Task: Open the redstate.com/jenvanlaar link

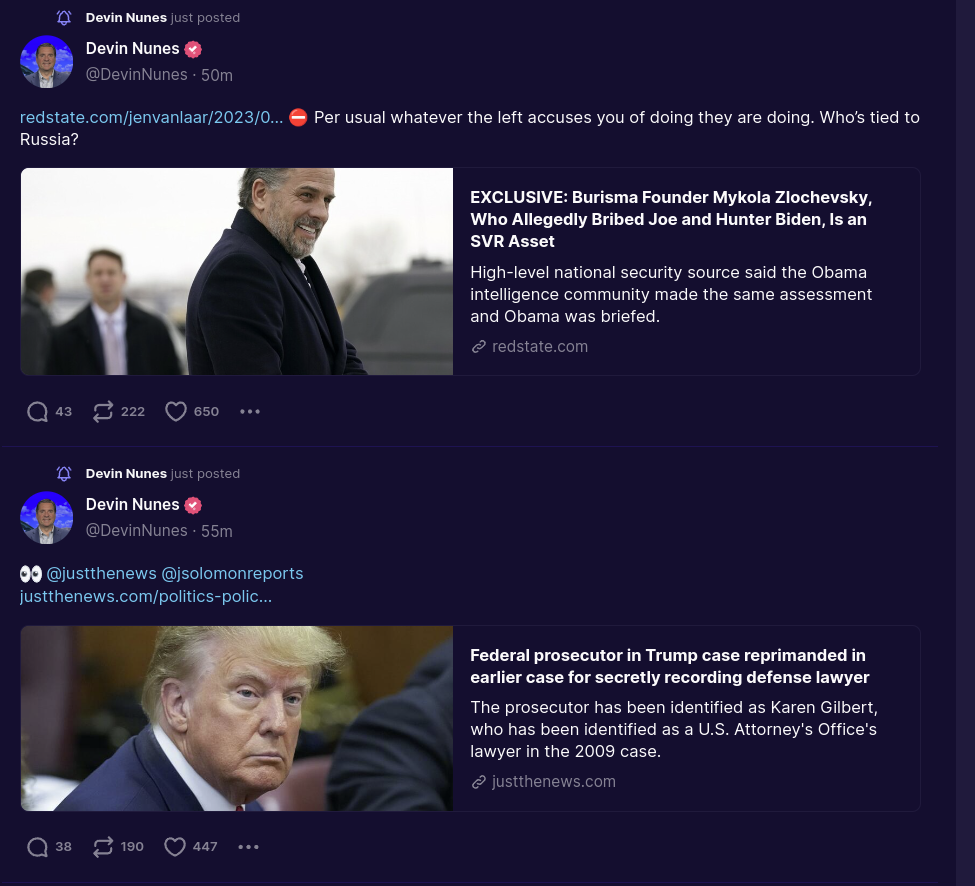Action: (151, 118)
